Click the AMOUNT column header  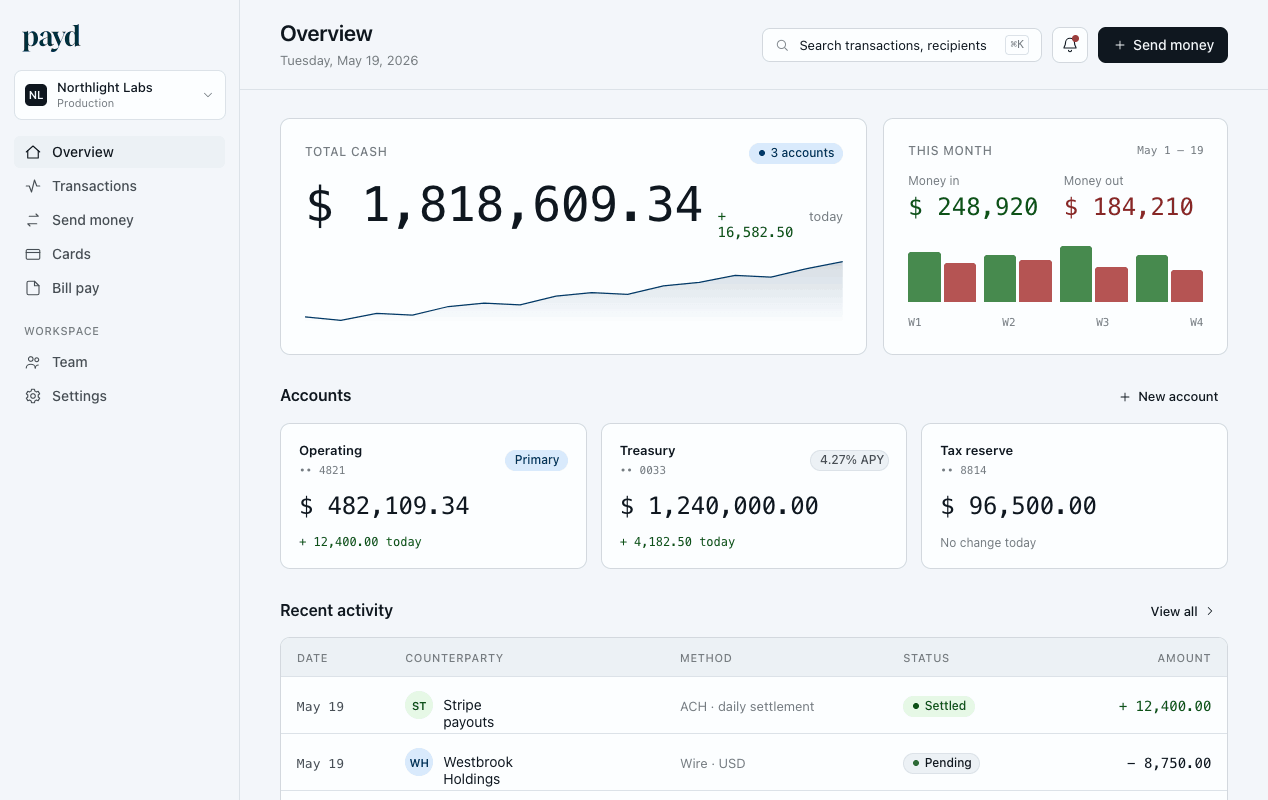tap(1184, 658)
